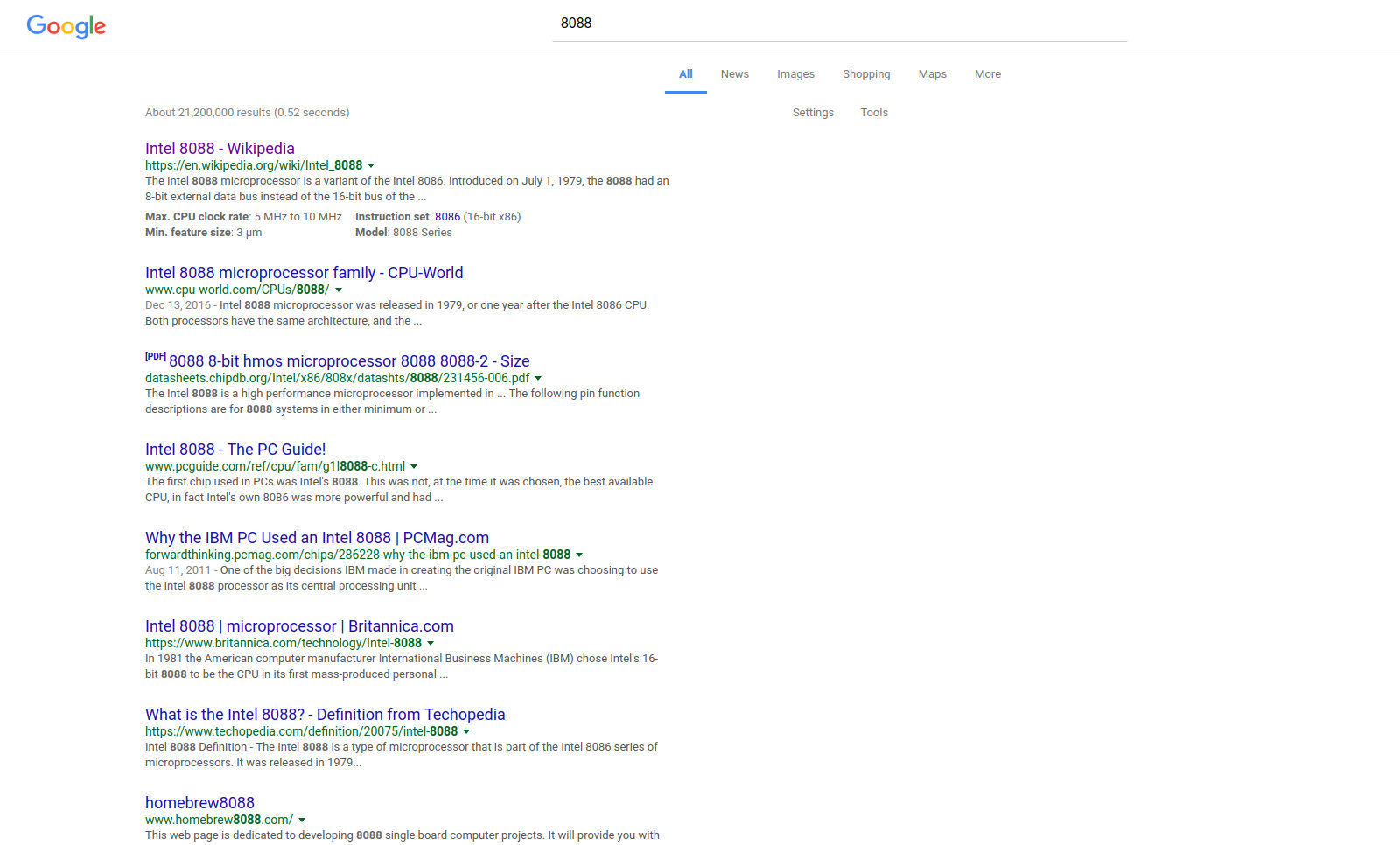Viewport: 1400px width, 845px height.
Task: Click the 'Aug 11, 2011' date text
Action: pos(178,570)
